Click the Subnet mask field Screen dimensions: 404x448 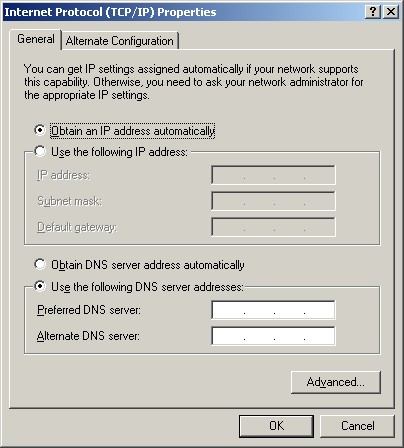(x=273, y=201)
